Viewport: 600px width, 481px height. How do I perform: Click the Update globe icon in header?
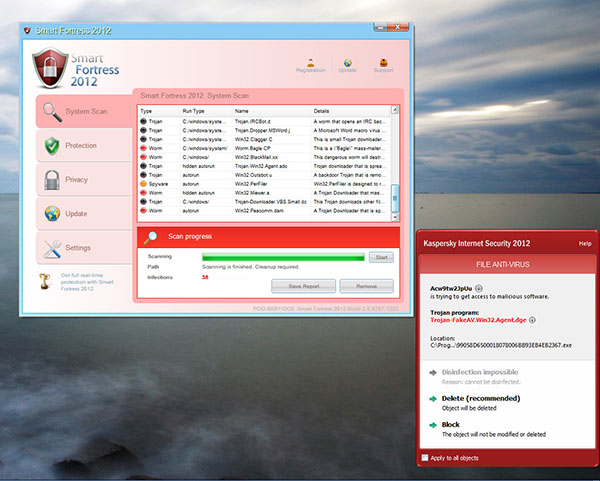[x=347, y=62]
